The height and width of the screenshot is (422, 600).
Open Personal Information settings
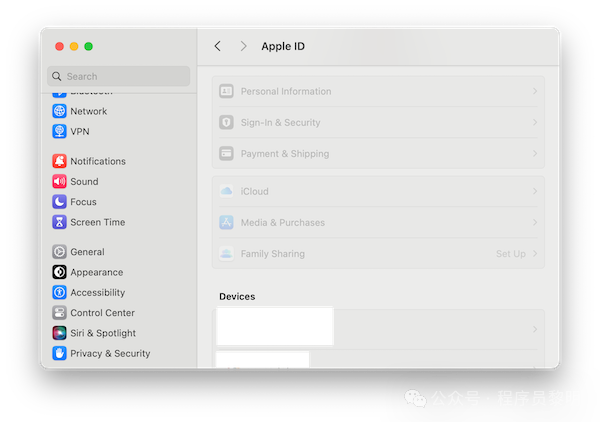378,91
